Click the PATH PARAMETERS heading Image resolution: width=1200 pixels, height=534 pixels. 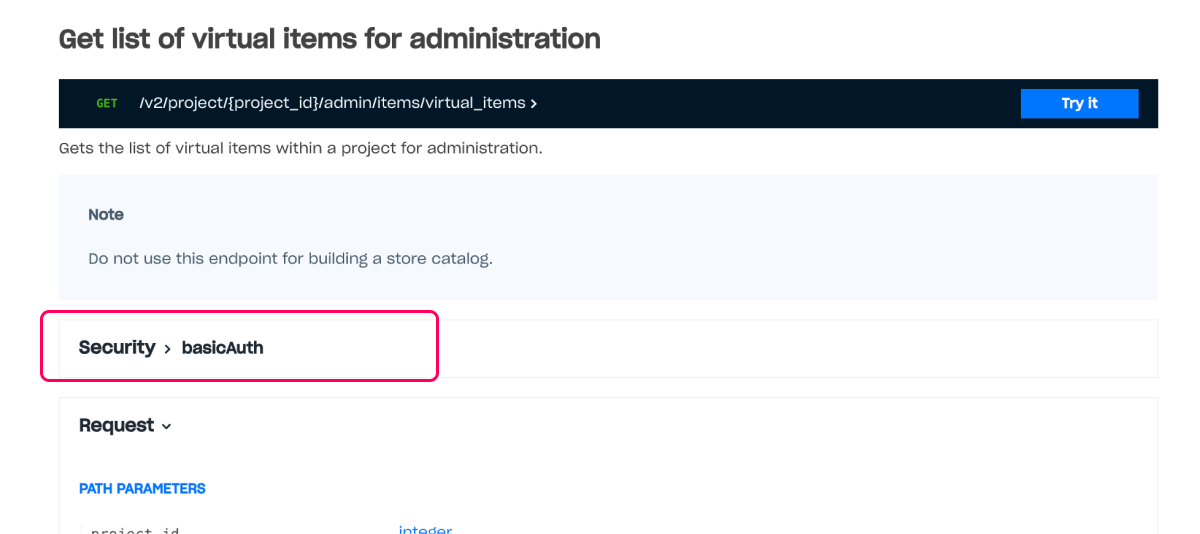[142, 489]
